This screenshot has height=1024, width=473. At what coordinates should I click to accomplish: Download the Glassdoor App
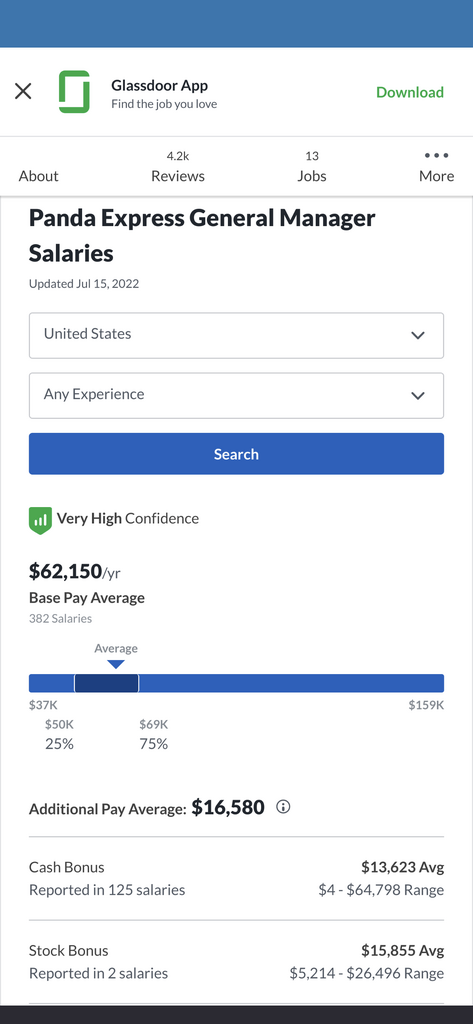pos(410,92)
